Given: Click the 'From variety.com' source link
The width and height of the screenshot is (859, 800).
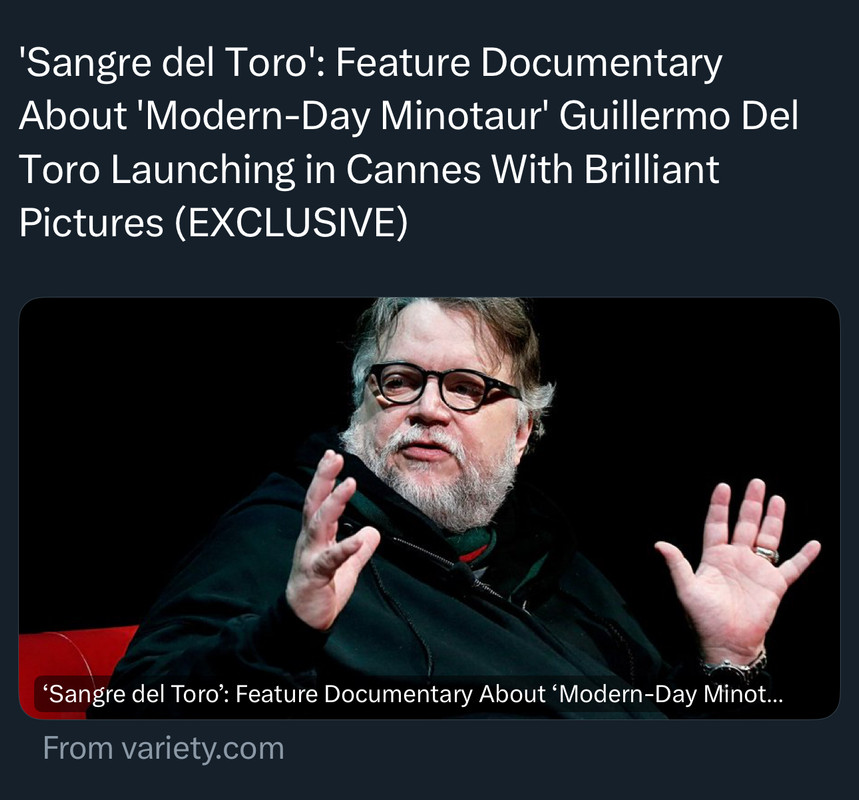Looking at the screenshot, I should [163, 748].
